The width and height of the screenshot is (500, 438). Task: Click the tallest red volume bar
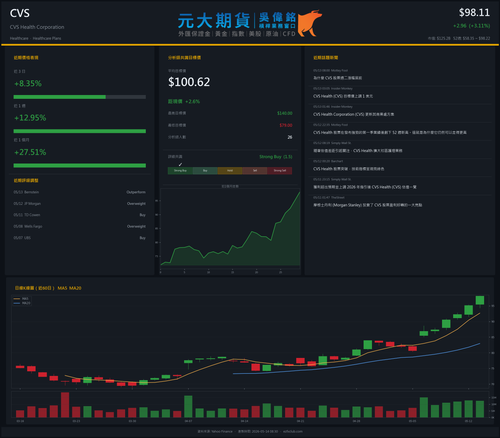65,405
